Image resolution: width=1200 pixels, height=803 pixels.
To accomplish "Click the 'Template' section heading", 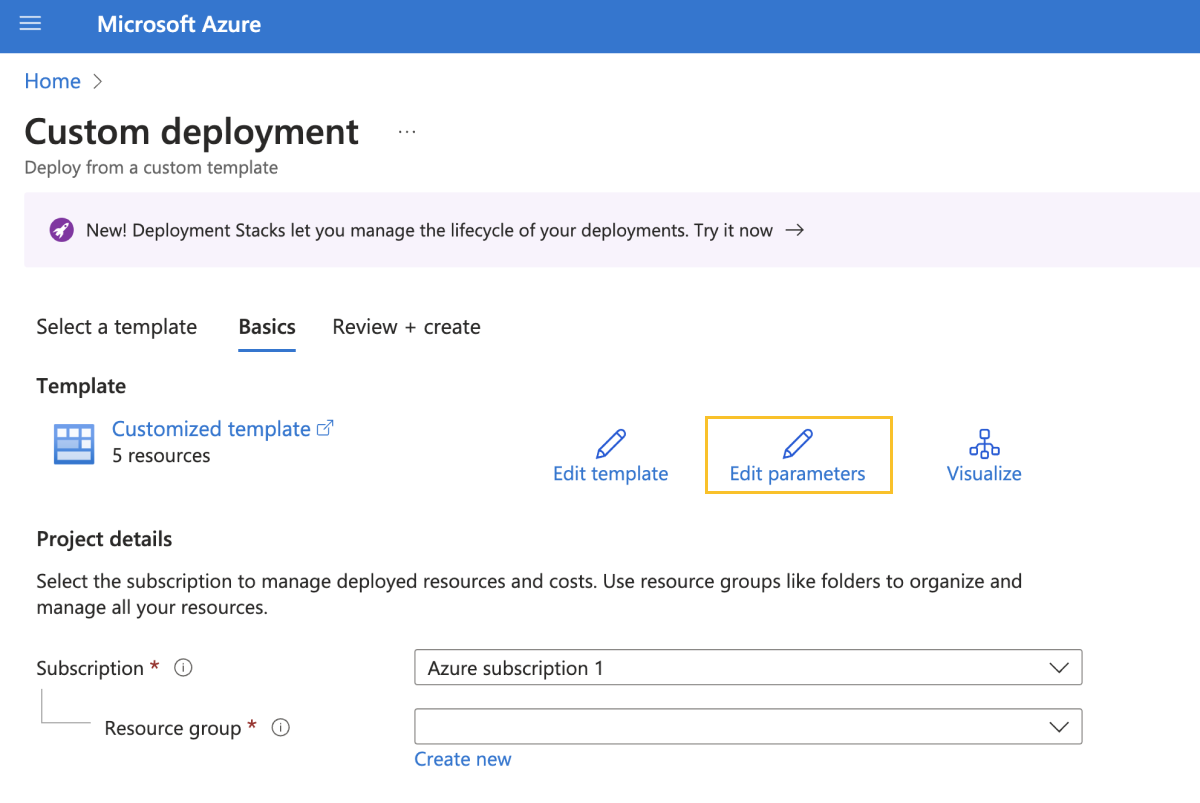I will pyautogui.click(x=81, y=386).
